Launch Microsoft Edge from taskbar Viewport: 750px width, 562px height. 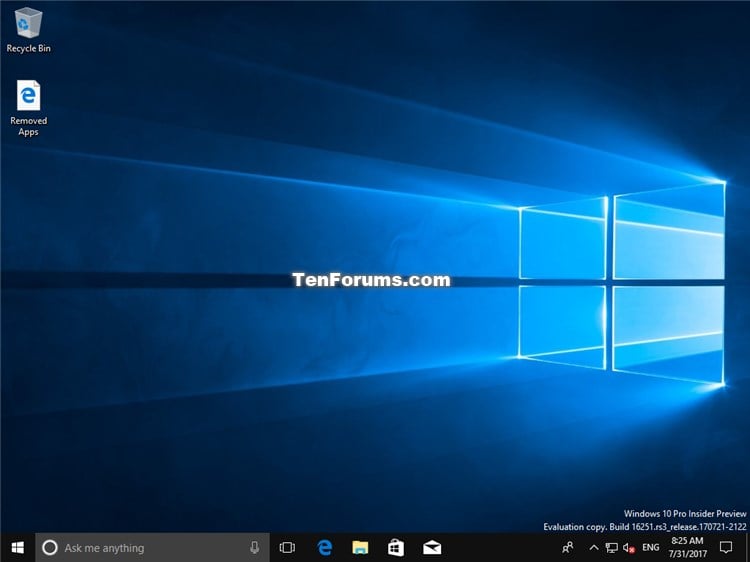click(324, 548)
